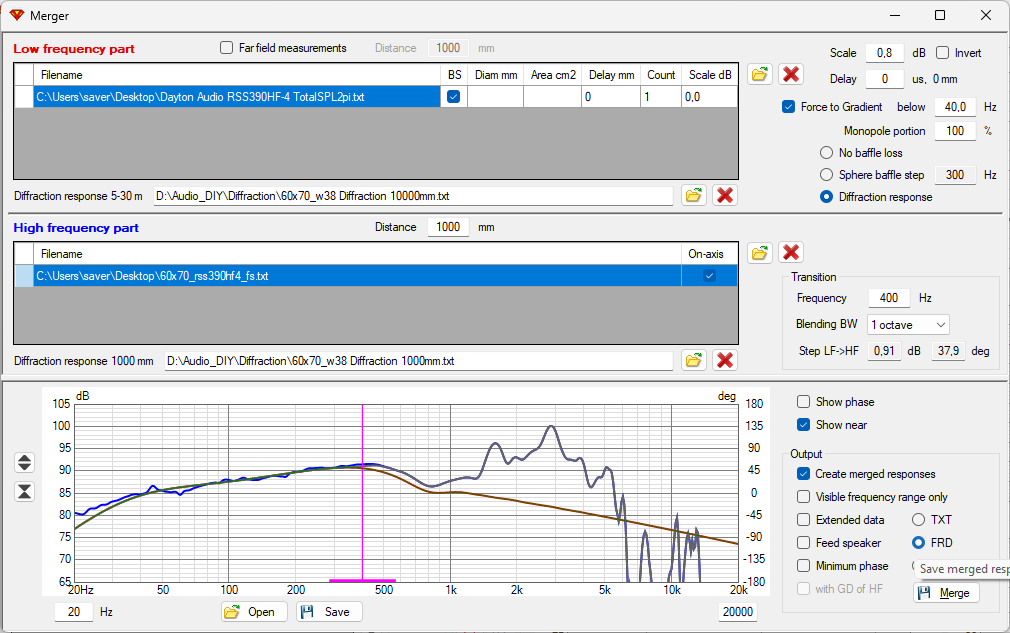
Task: Edit Step LF->HF degrees field
Action: click(948, 351)
